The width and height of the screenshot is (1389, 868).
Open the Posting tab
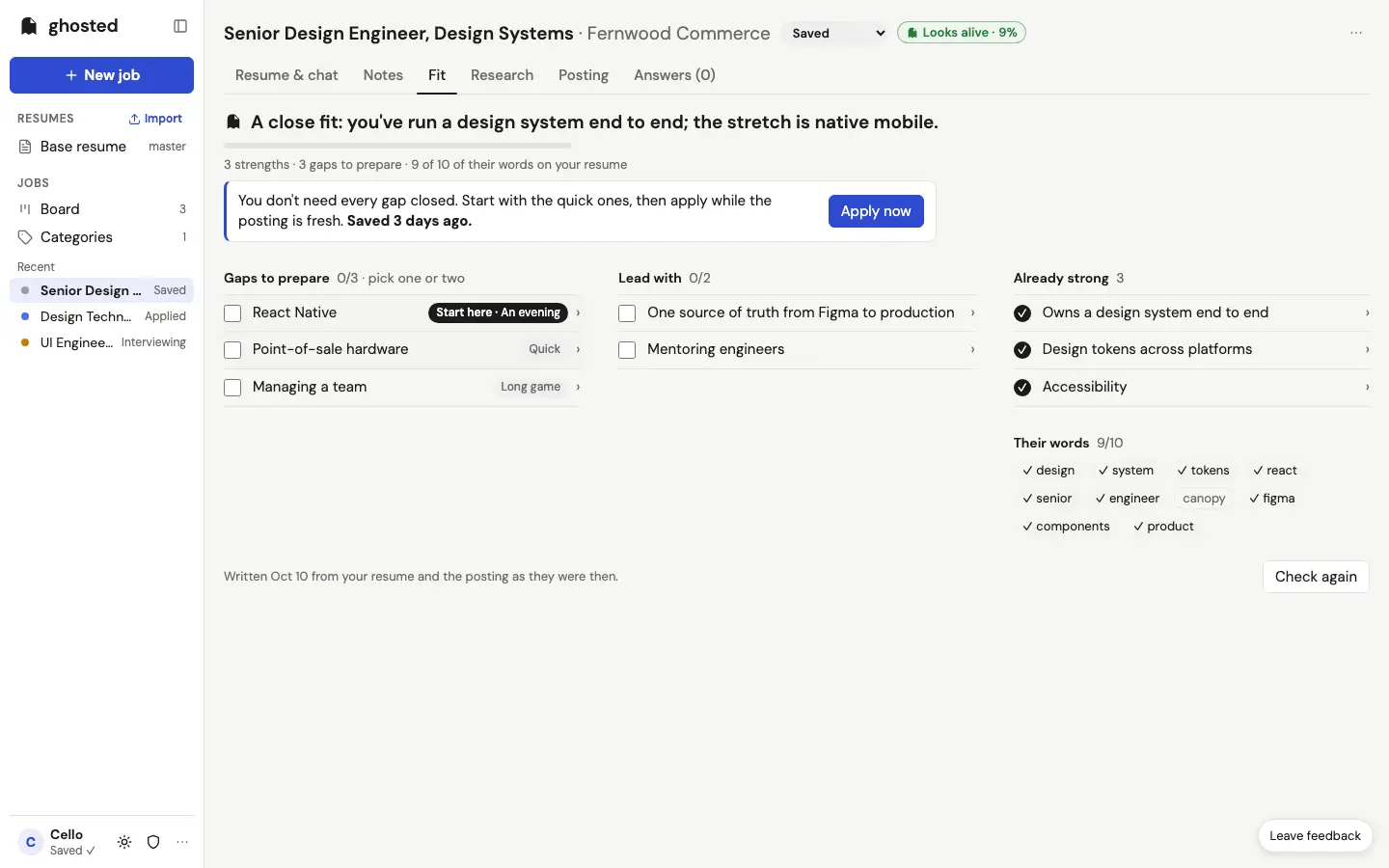tap(584, 75)
